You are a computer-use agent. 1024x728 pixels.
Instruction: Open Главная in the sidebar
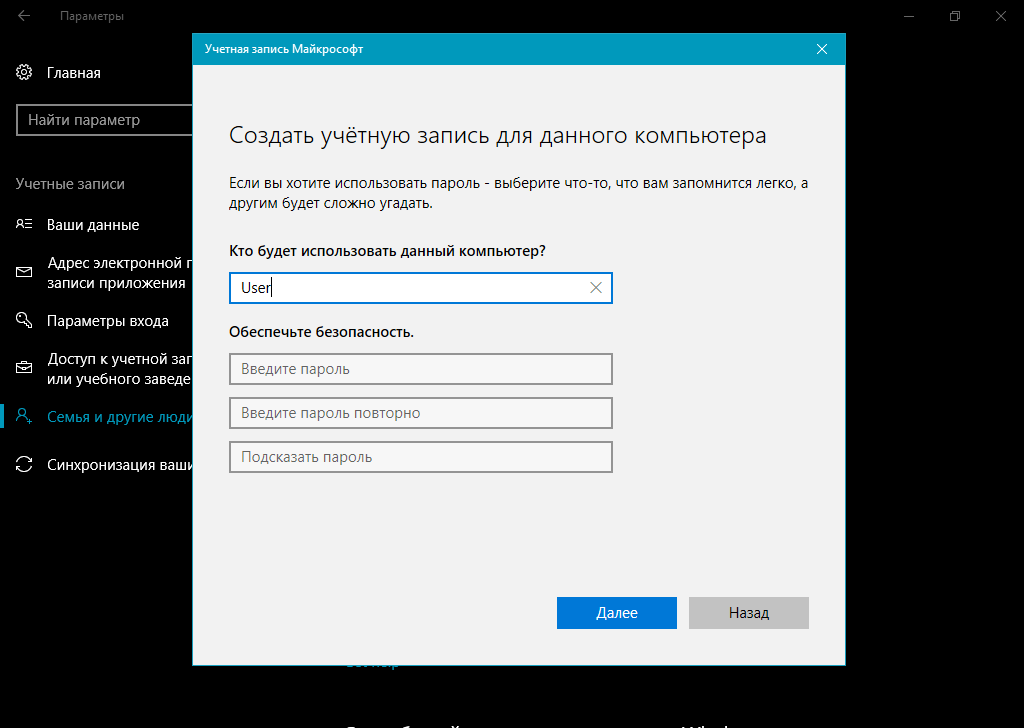click(74, 72)
